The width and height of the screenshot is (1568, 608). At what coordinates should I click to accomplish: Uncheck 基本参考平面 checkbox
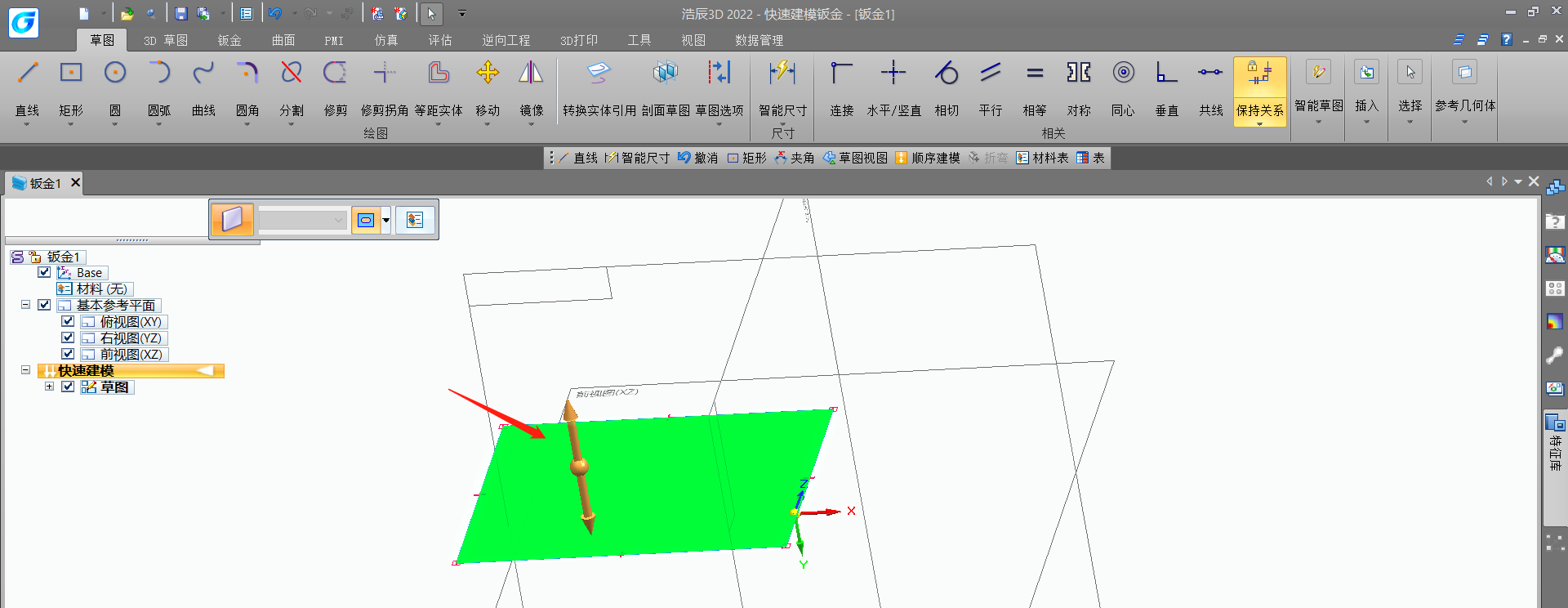[x=44, y=305]
